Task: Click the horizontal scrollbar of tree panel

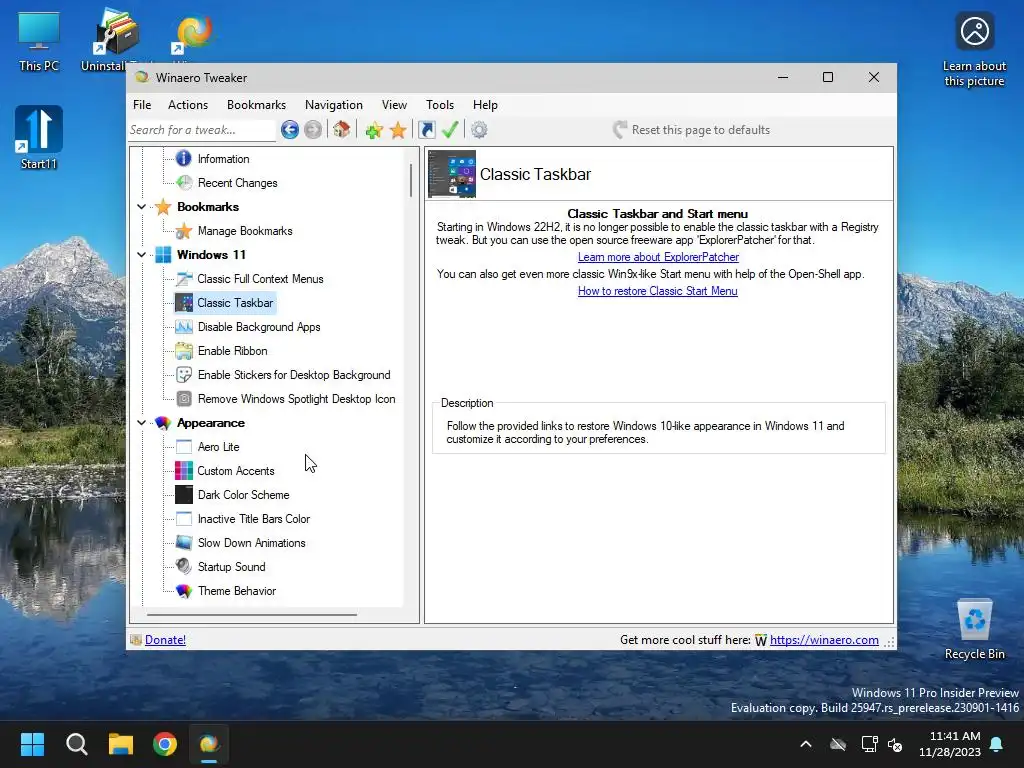Action: (x=252, y=615)
